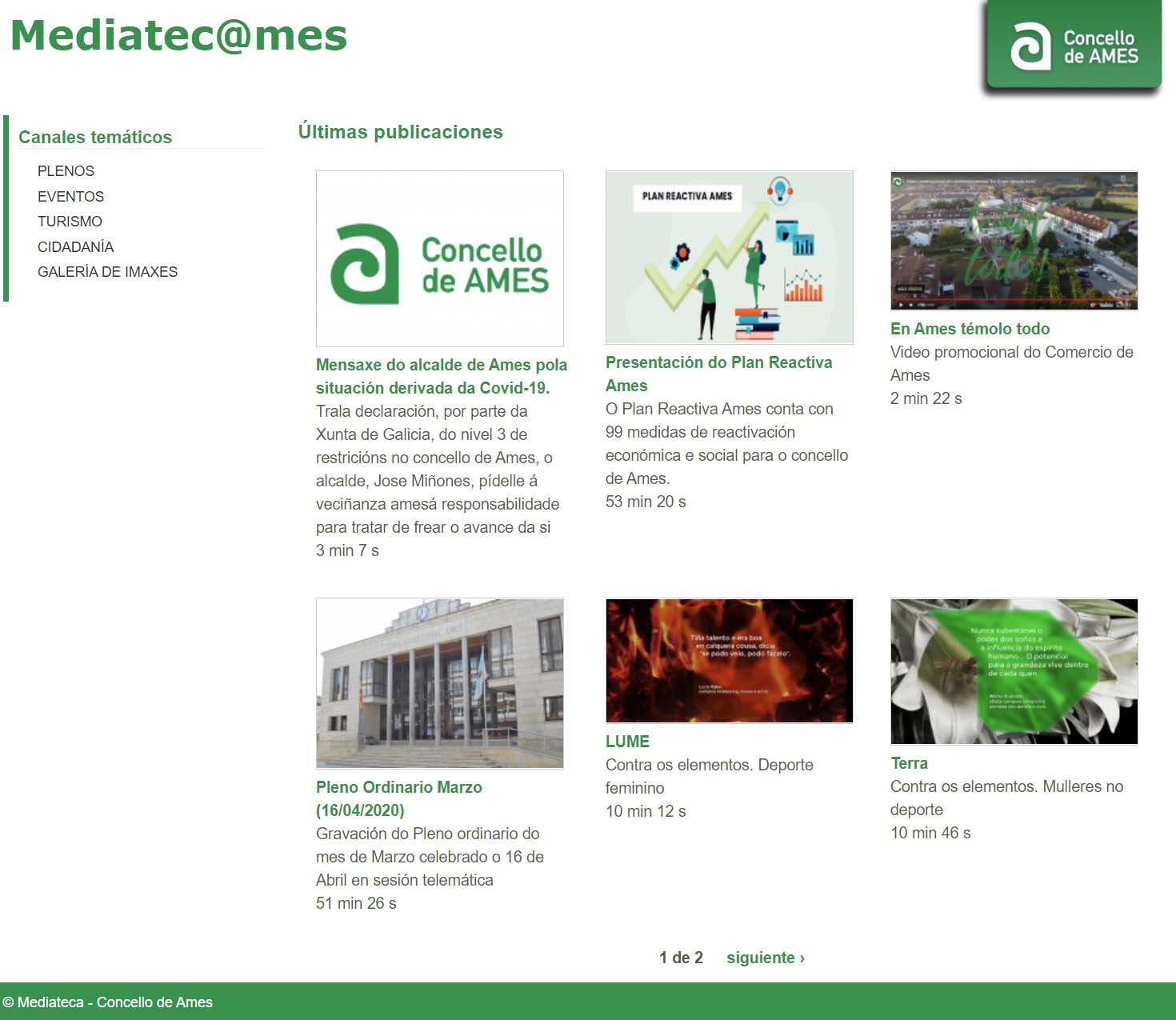1176x1020 pixels.
Task: Click the 10 min 46 s duration
Action: point(930,833)
